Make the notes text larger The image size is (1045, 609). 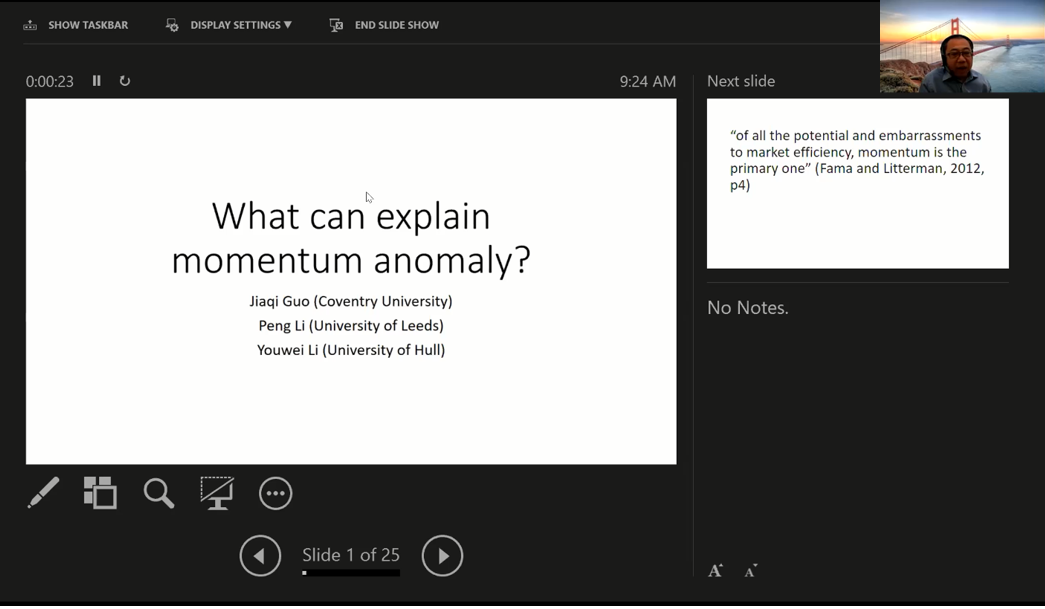click(x=715, y=571)
